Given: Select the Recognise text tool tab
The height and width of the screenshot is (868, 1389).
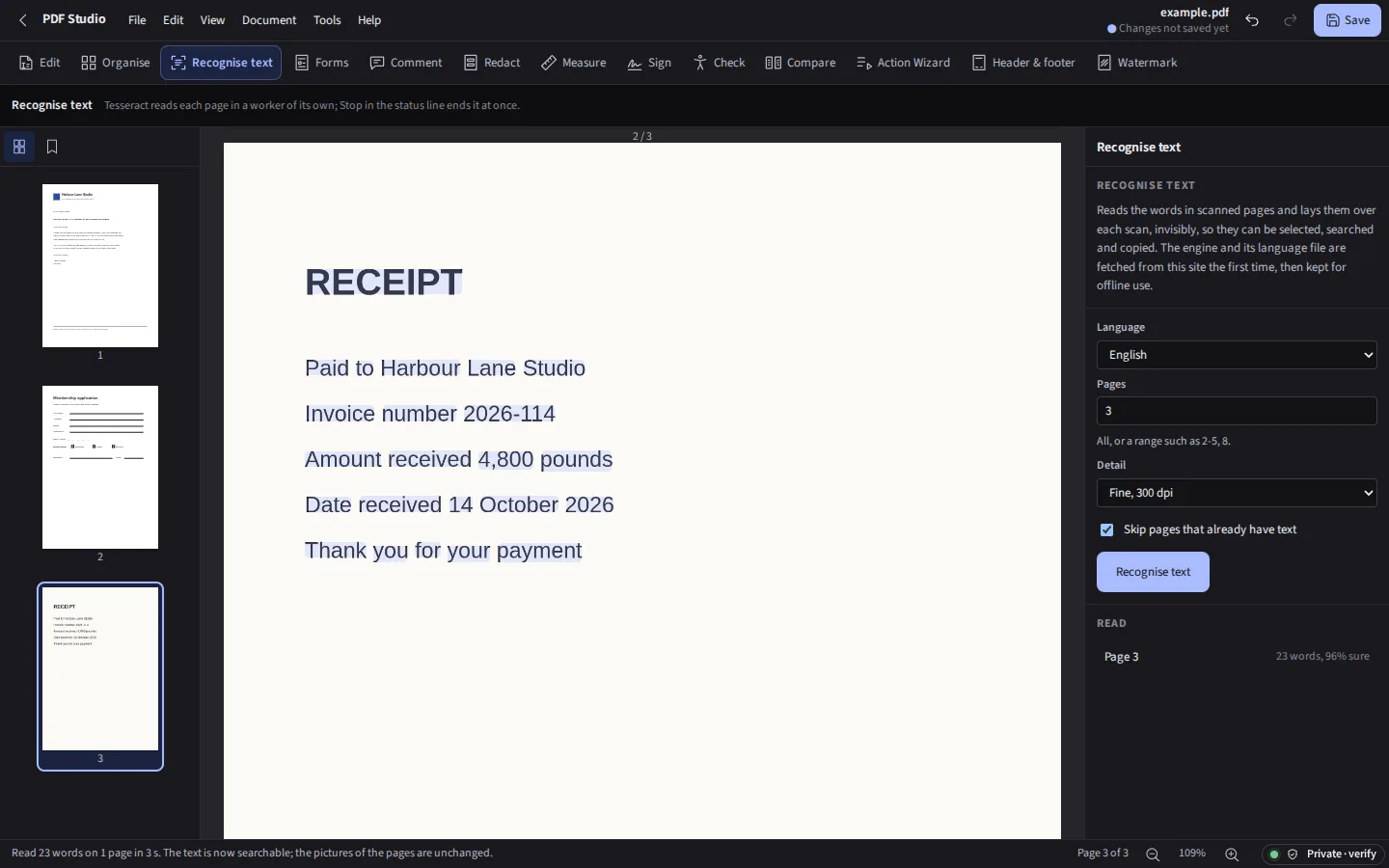Looking at the screenshot, I should pos(221,63).
